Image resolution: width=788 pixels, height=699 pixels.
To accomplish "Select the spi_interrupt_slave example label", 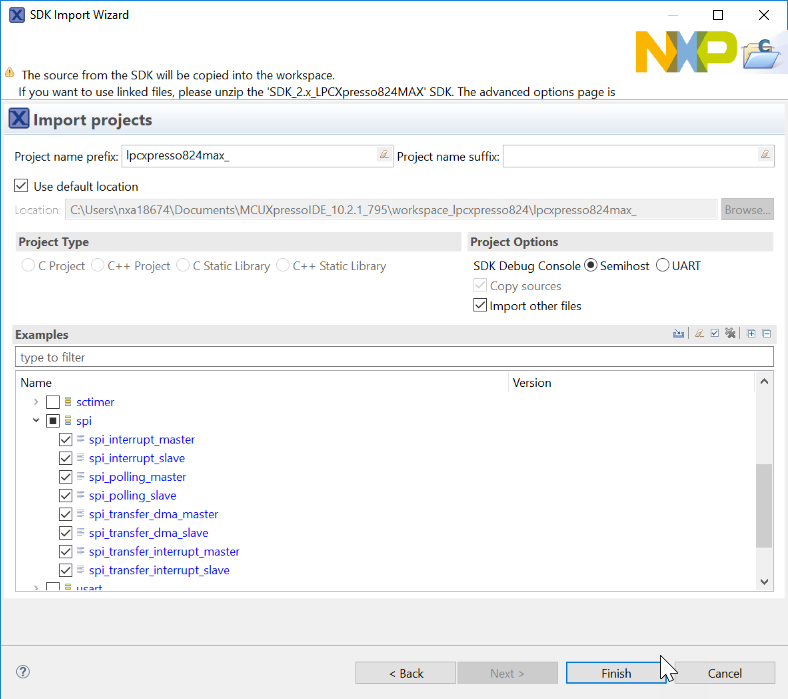I will coord(137,458).
